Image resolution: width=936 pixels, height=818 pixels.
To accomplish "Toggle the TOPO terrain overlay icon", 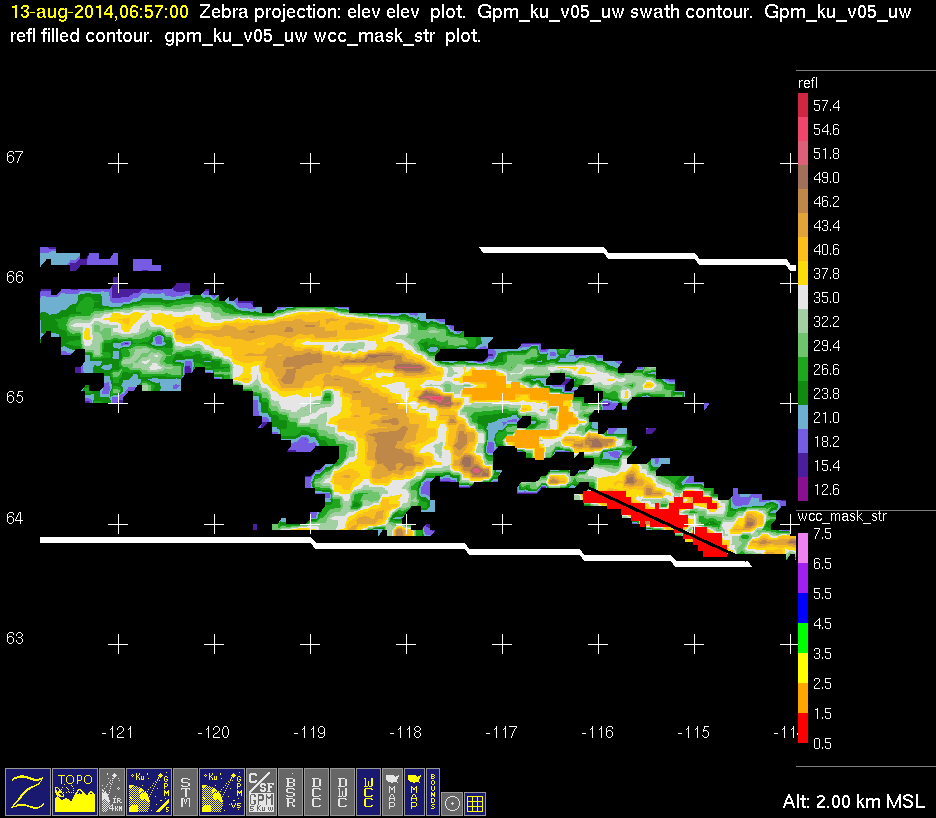I will [x=75, y=791].
